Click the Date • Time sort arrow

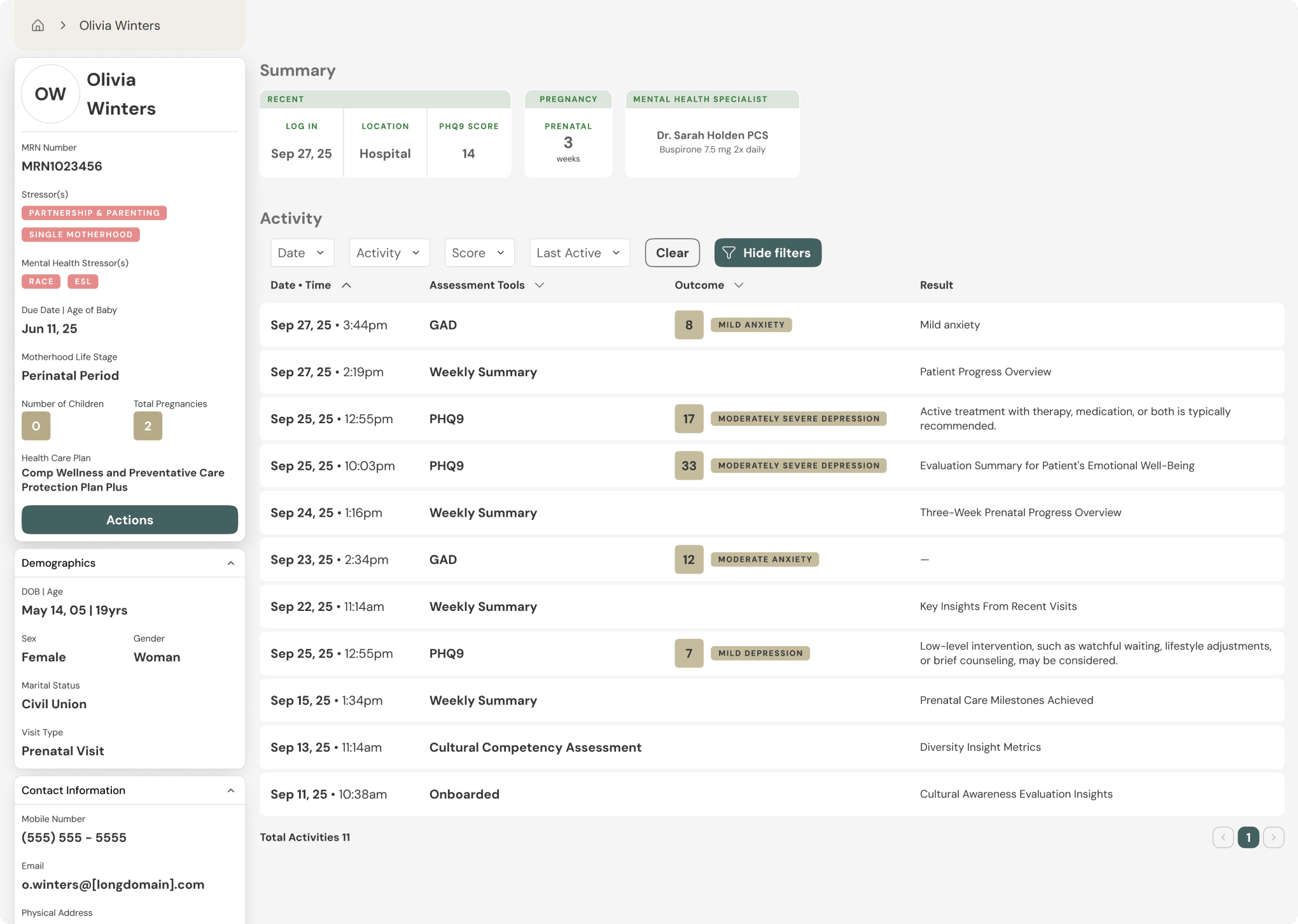(x=347, y=285)
